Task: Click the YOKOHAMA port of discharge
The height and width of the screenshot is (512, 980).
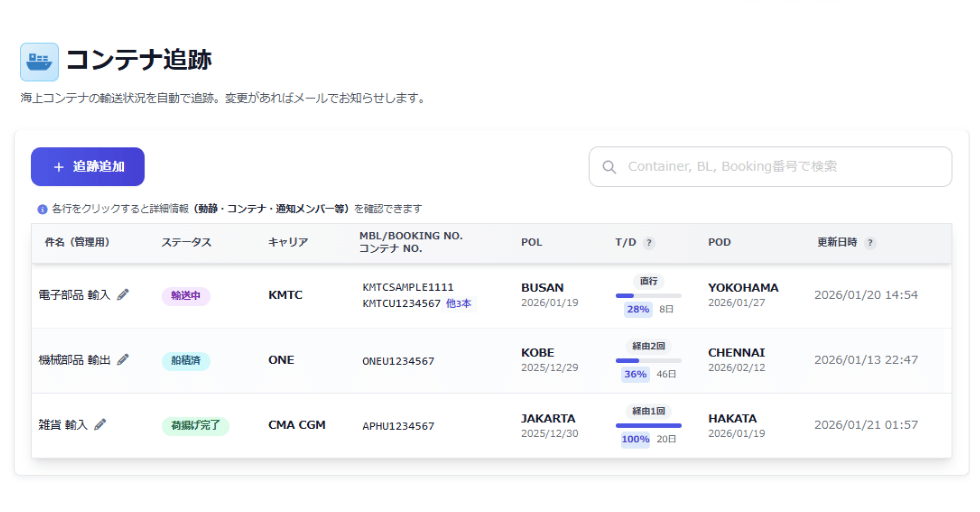Action: click(x=743, y=288)
